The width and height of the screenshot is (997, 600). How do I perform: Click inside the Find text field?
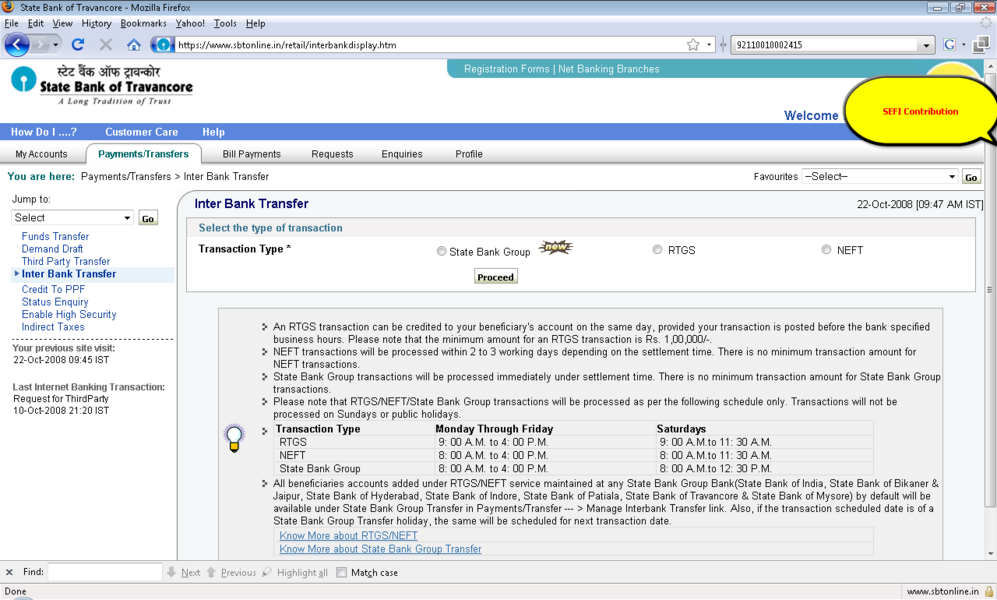(104, 573)
